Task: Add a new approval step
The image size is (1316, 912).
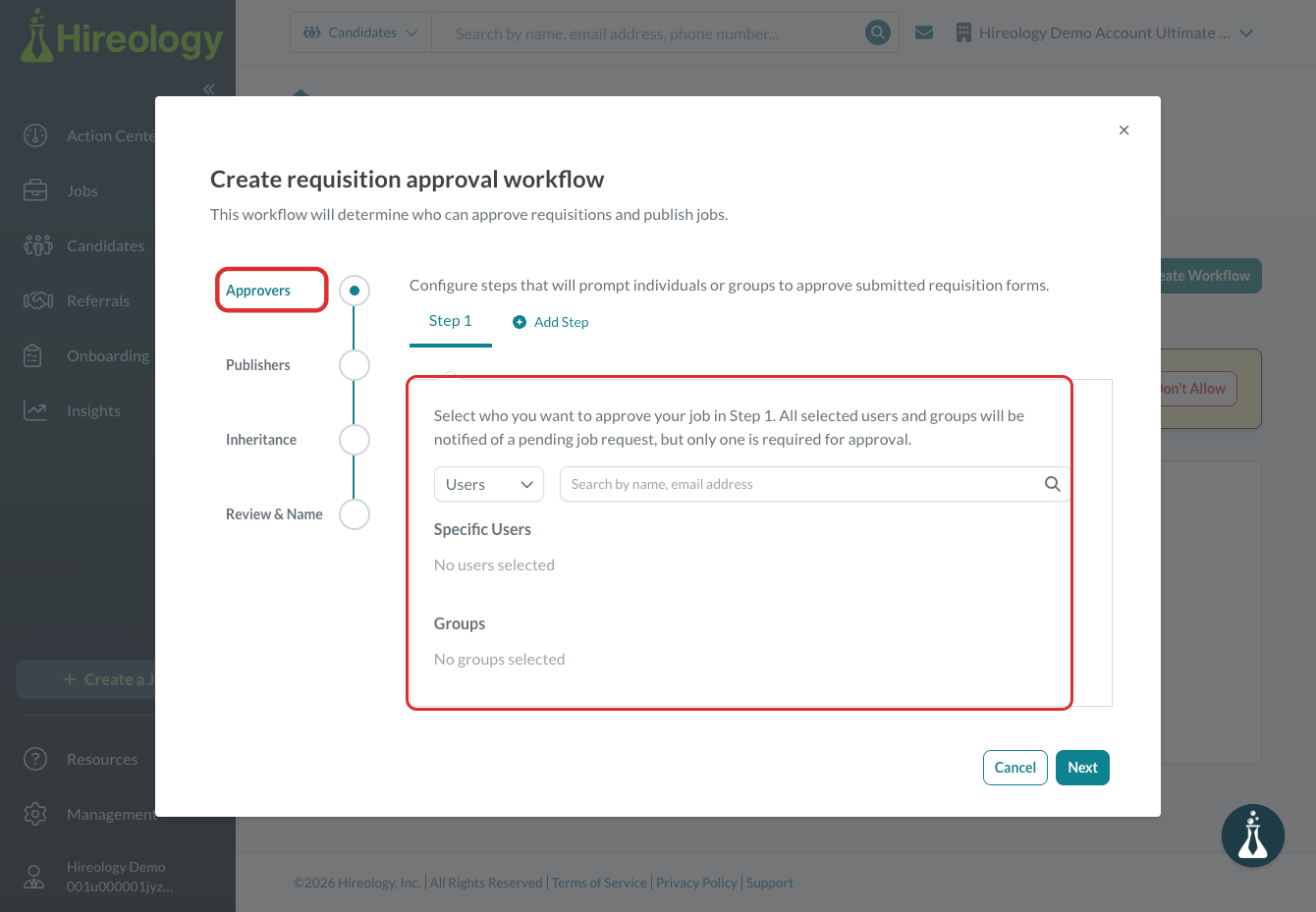Action: coord(551,322)
